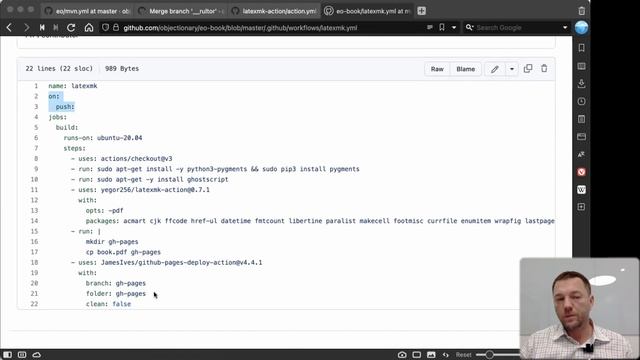Open the Bookmarks side panel
This screenshot has height=360, width=640.
pos(582,48)
